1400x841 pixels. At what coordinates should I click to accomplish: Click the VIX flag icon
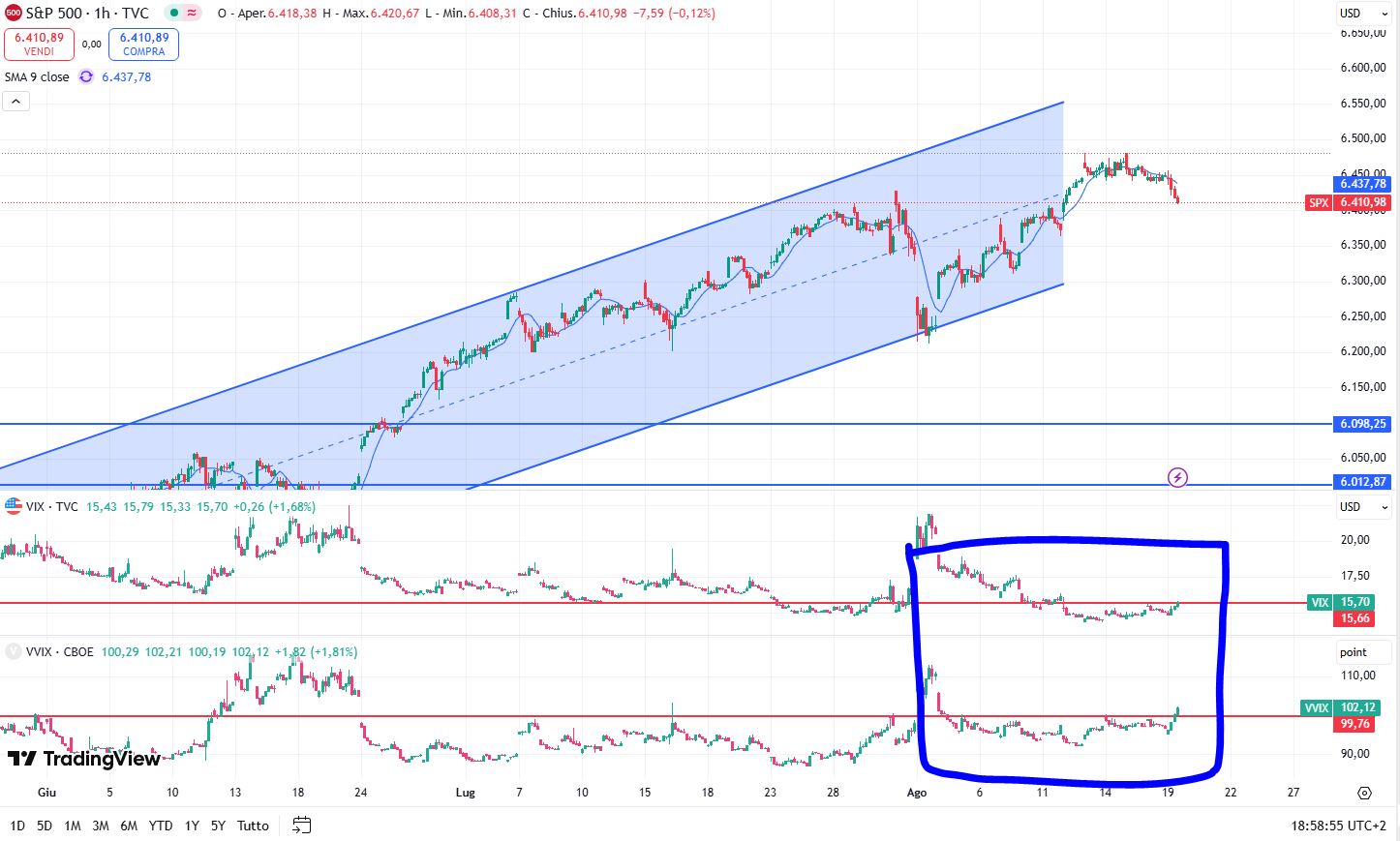pyautogui.click(x=14, y=506)
